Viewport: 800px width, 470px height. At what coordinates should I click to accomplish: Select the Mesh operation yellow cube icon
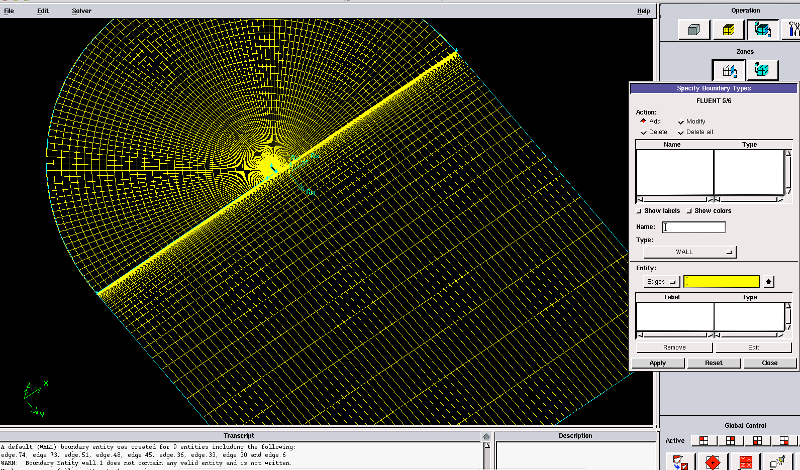coord(728,30)
